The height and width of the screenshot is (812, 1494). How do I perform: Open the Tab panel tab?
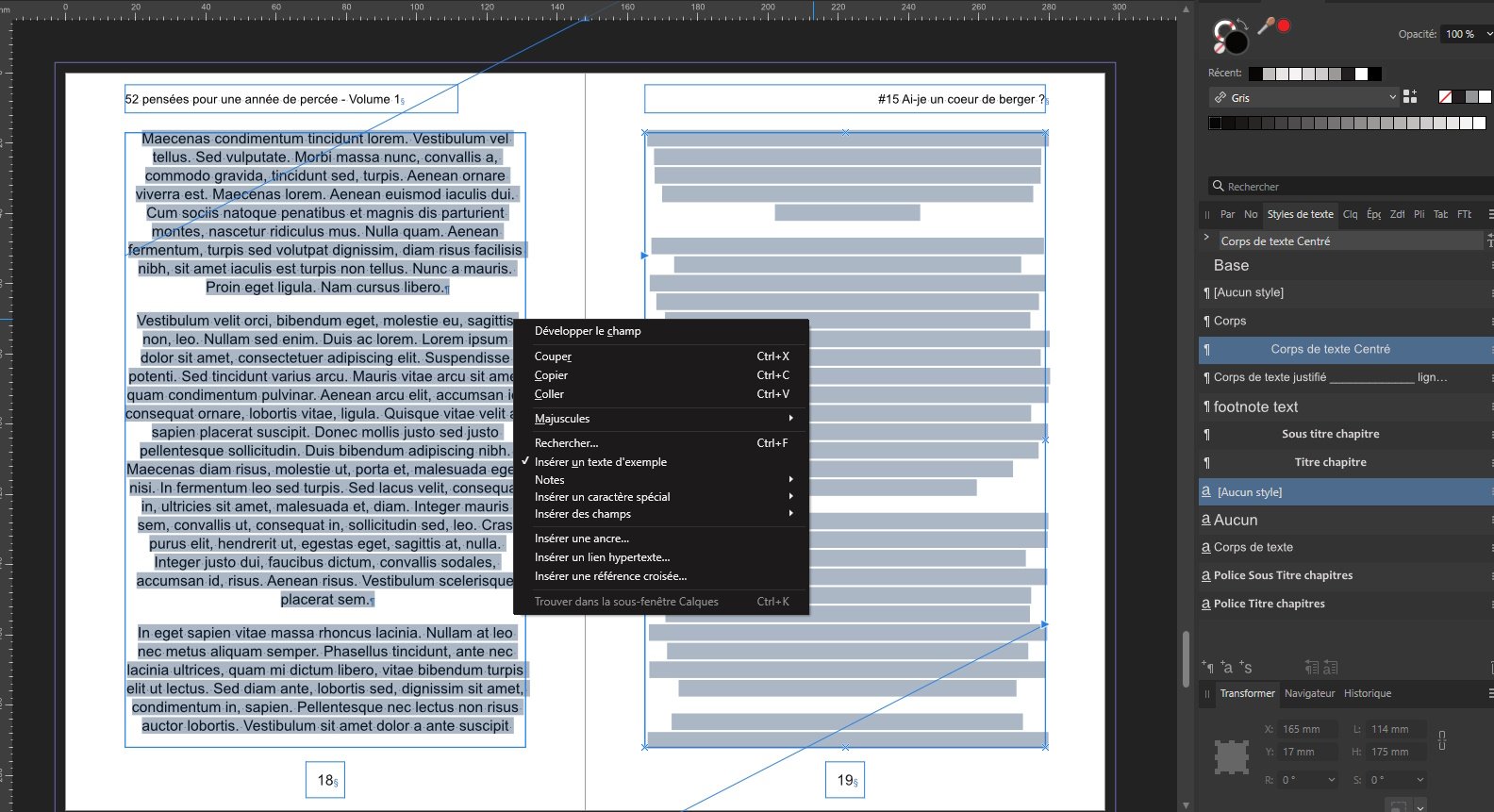pos(1440,214)
